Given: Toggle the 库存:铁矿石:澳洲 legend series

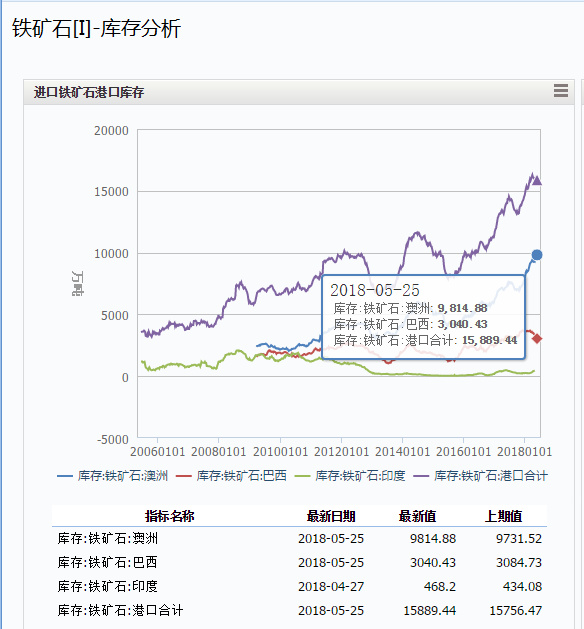Looking at the screenshot, I should 113,476.
